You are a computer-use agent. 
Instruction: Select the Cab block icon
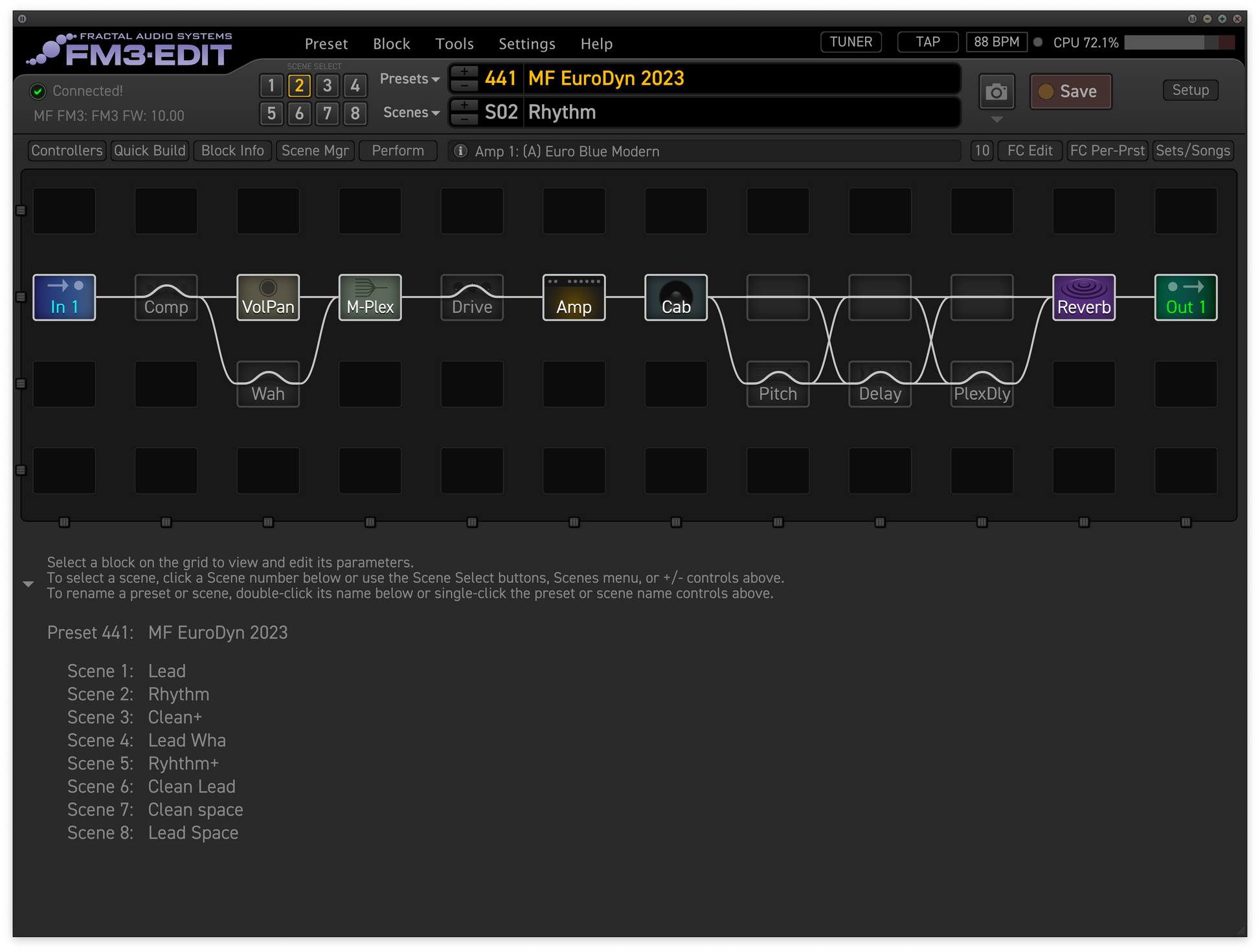coord(675,297)
